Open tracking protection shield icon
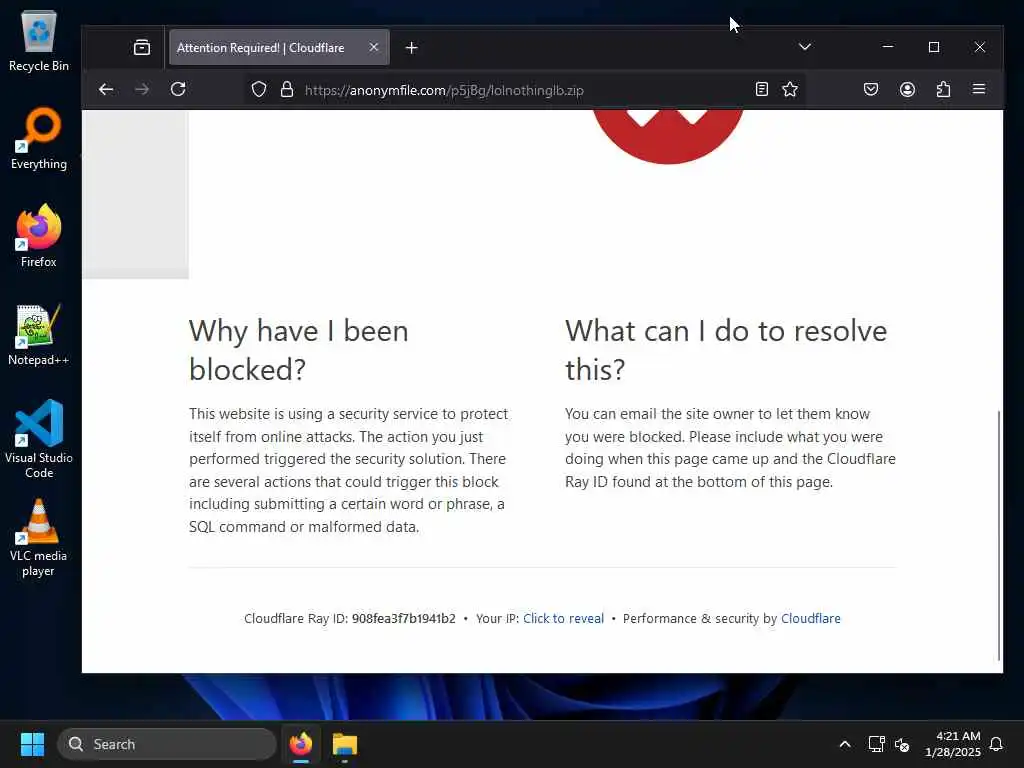 coord(259,89)
